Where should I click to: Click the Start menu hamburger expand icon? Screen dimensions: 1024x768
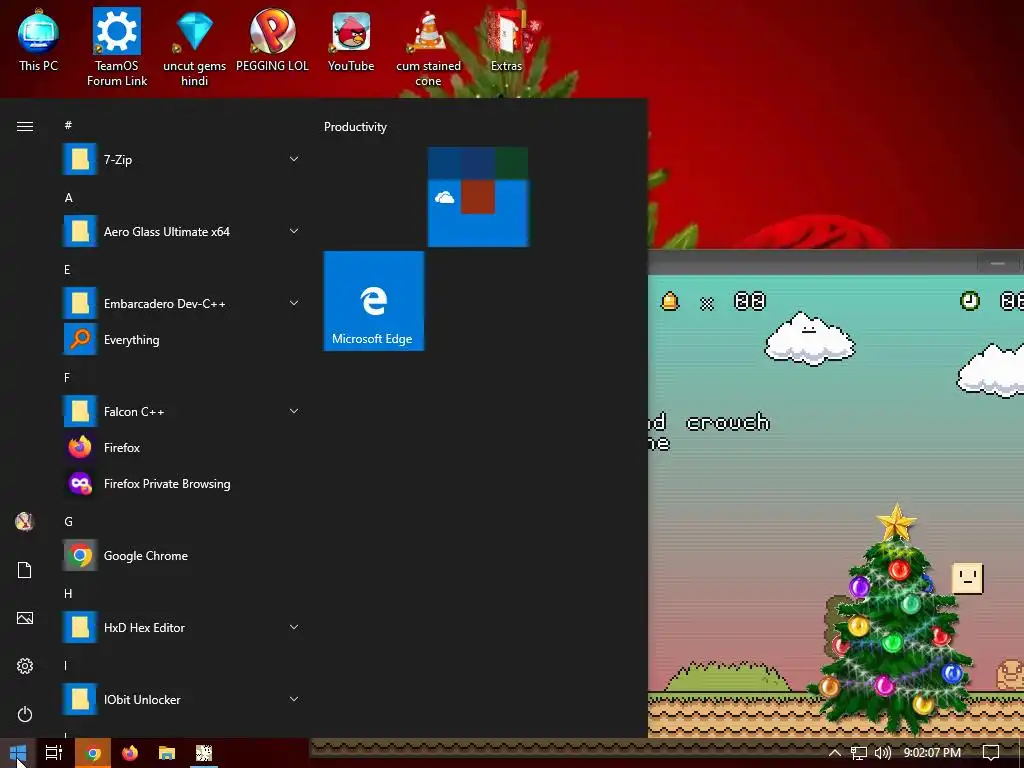click(25, 127)
